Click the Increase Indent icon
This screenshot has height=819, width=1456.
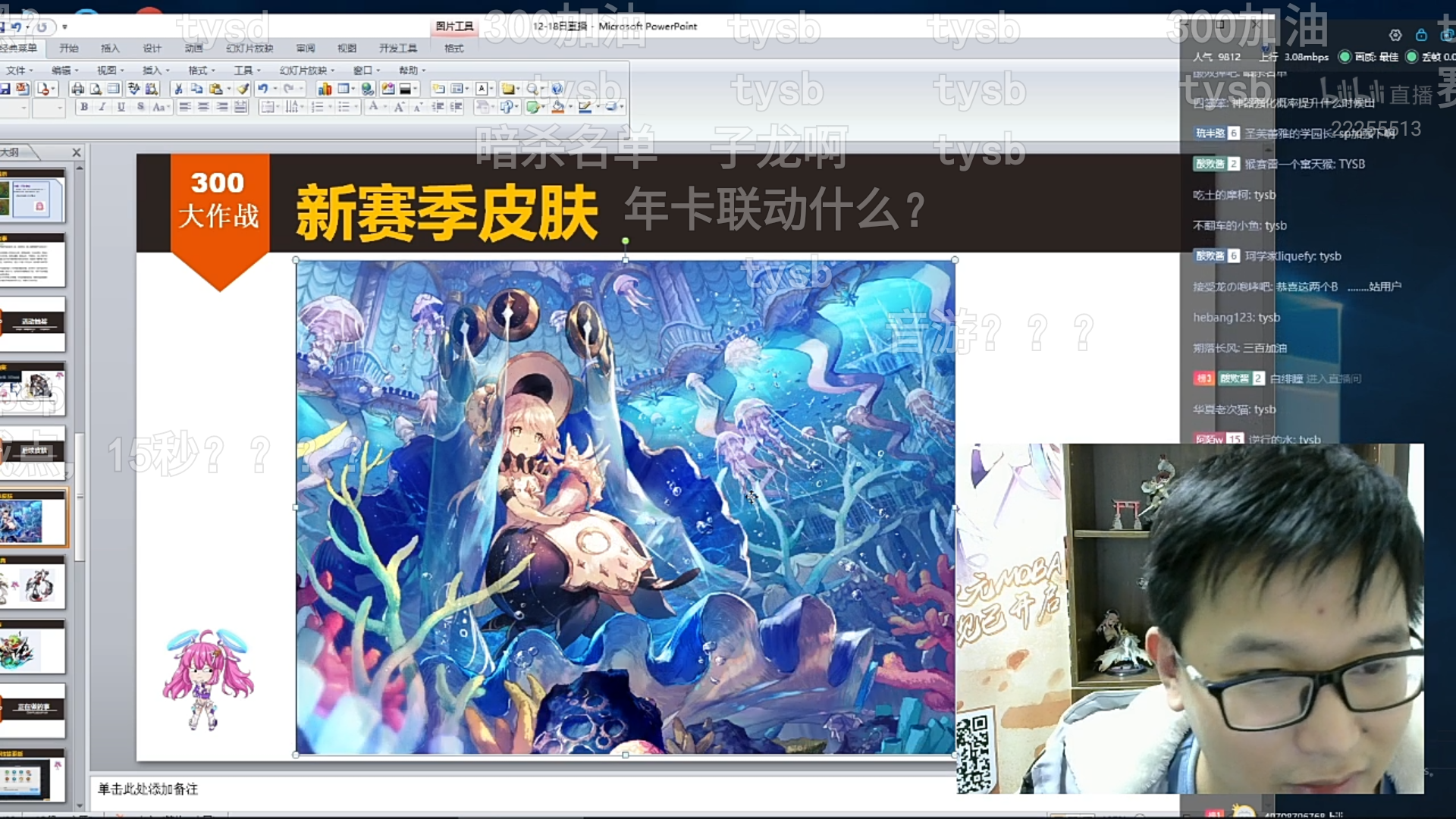click(456, 107)
